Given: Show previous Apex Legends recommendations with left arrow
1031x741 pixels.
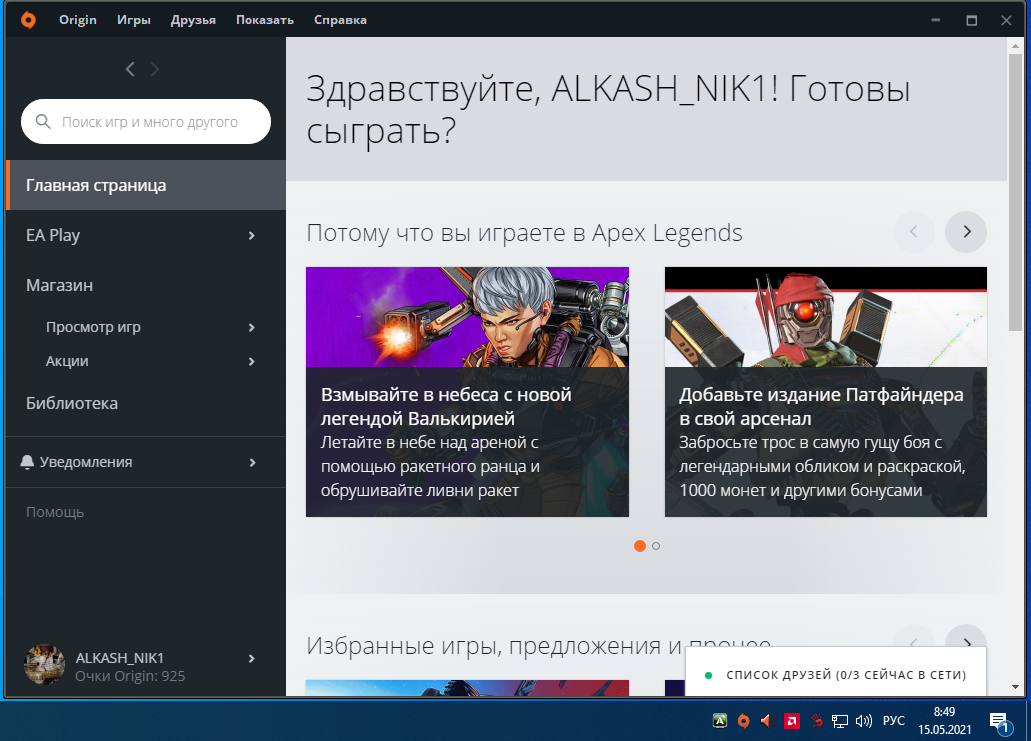Looking at the screenshot, I should [x=913, y=231].
